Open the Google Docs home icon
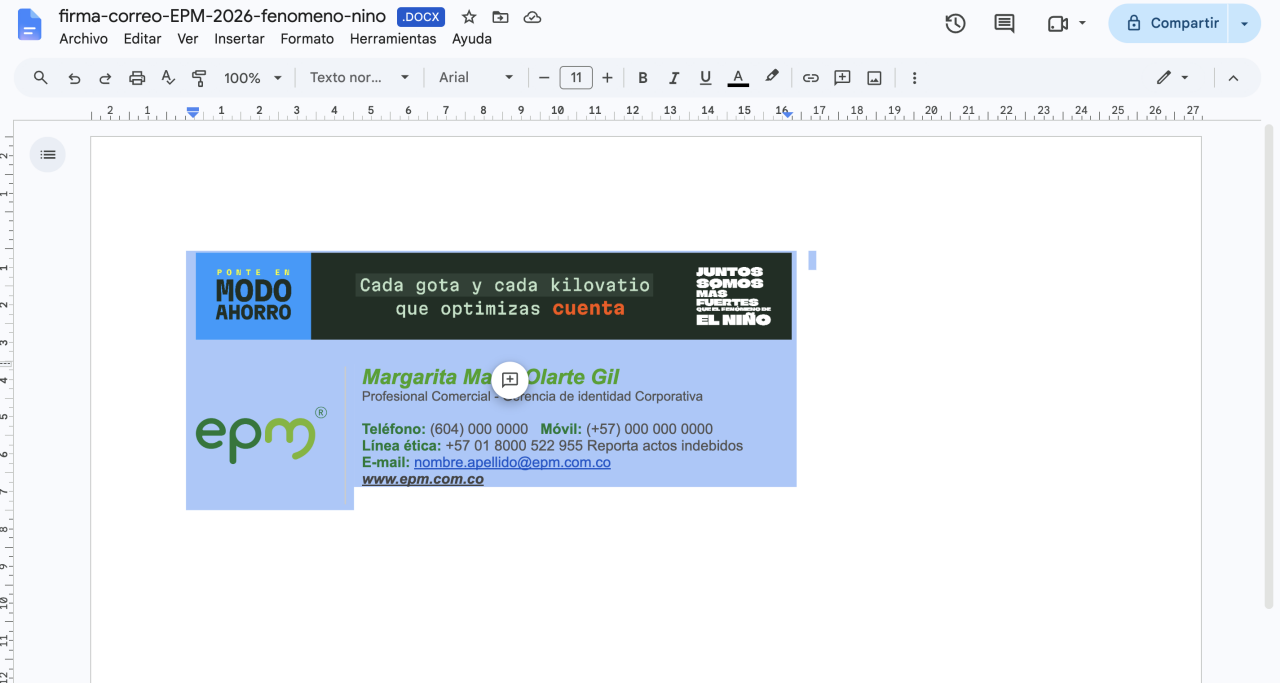1280x683 pixels. click(30, 24)
